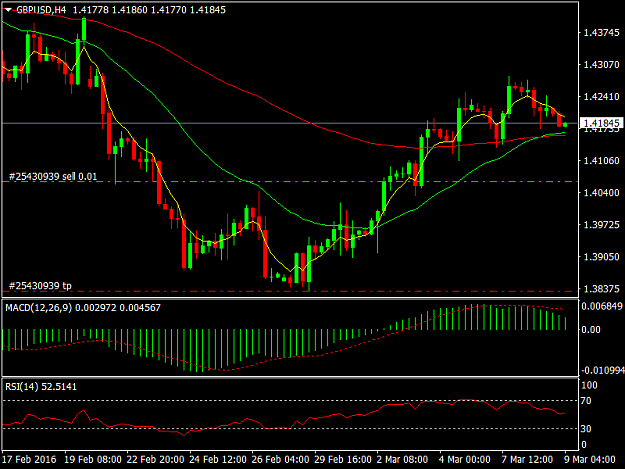The height and width of the screenshot is (469, 625).
Task: Click the 1.38375 price scale value
Action: (601, 289)
